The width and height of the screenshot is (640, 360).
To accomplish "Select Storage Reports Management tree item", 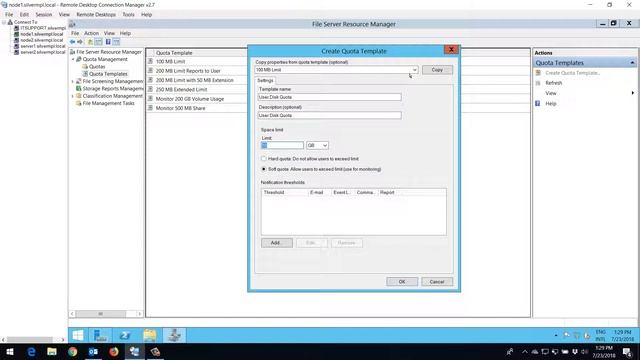I will (x=113, y=89).
